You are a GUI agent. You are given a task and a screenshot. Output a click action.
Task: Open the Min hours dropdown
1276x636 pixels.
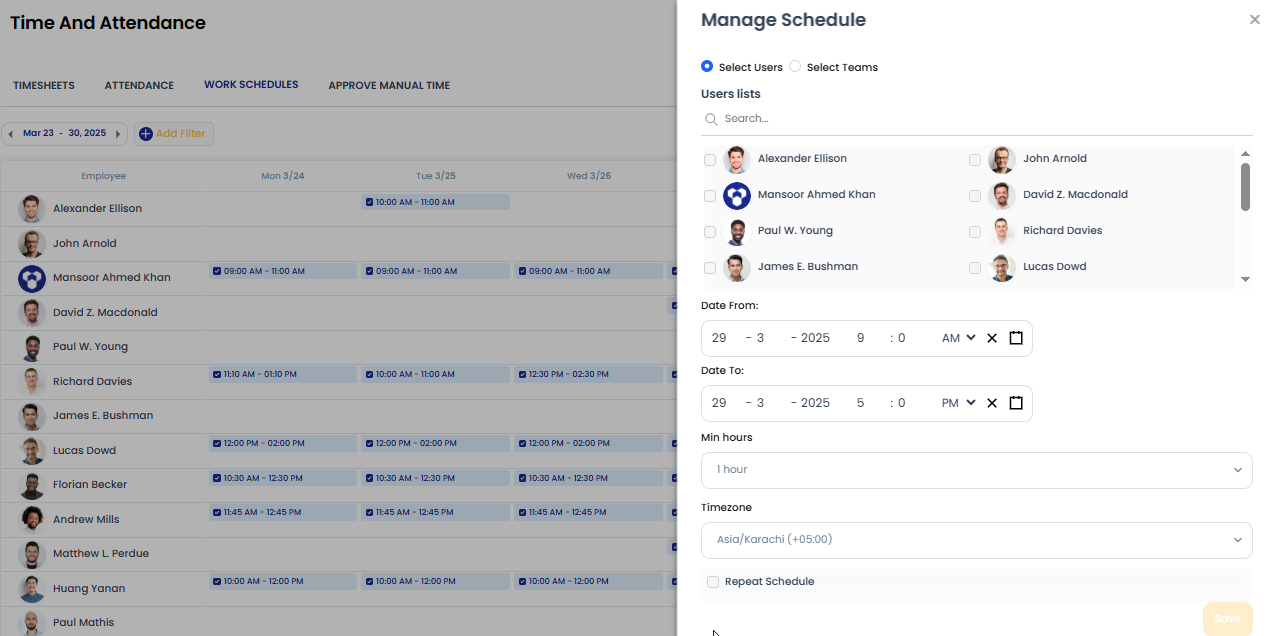tap(976, 470)
